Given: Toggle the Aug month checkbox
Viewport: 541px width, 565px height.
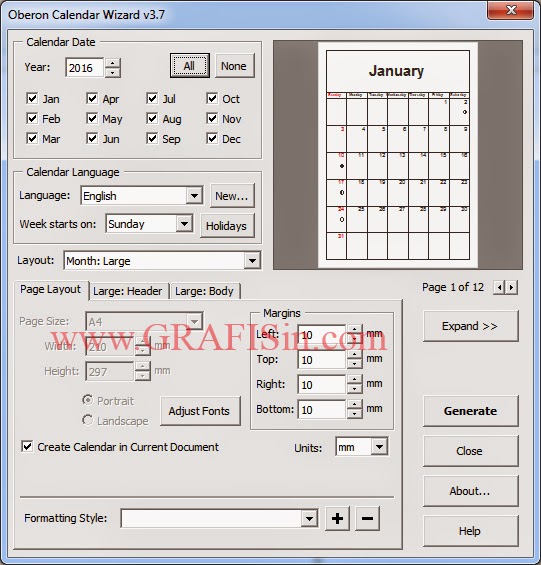Looking at the screenshot, I should tap(152, 118).
